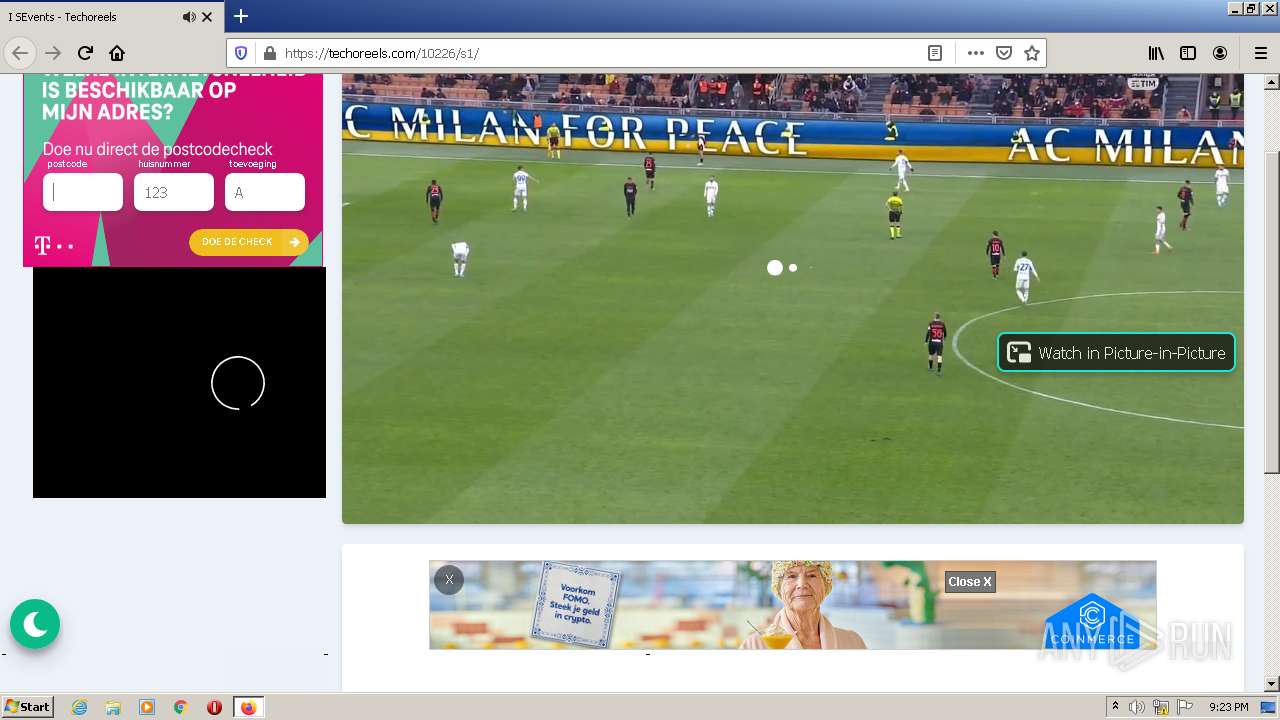Viewport: 1280px width, 720px height.
Task: Open Windows Media Player from taskbar
Action: point(147,707)
